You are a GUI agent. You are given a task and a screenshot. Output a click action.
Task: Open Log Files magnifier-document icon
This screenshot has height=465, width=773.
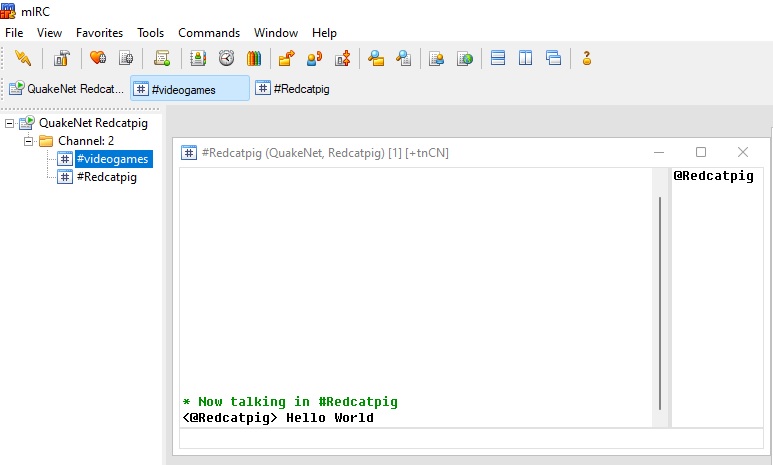404,58
